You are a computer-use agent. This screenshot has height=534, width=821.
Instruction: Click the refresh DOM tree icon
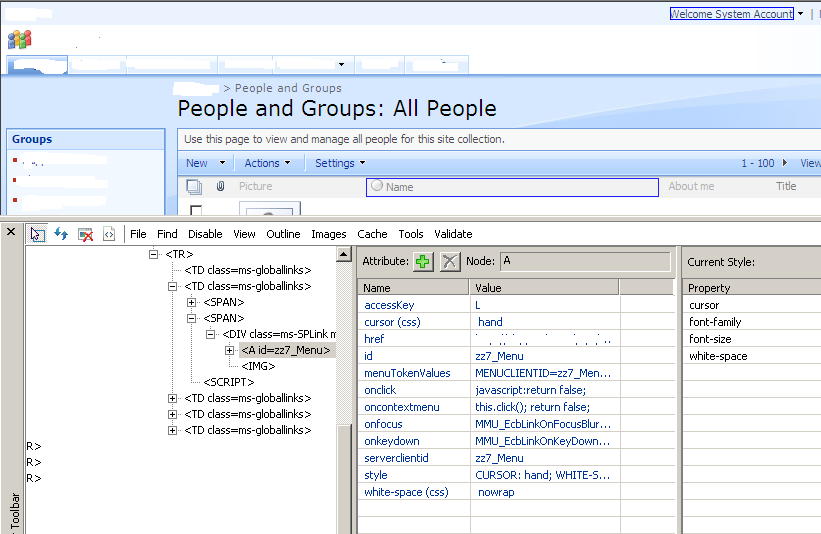click(x=61, y=234)
